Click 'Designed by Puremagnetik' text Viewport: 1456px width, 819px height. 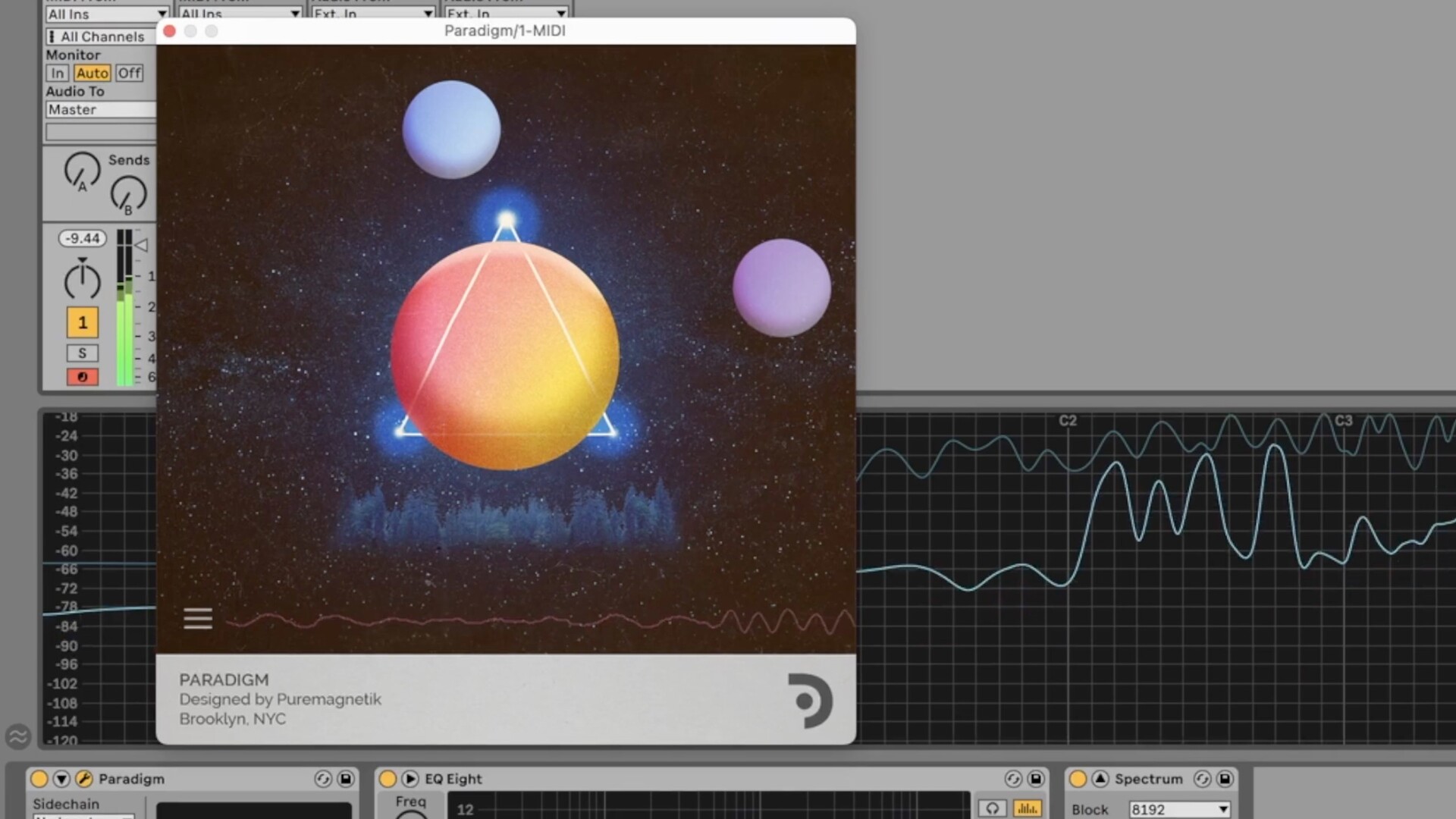point(280,699)
